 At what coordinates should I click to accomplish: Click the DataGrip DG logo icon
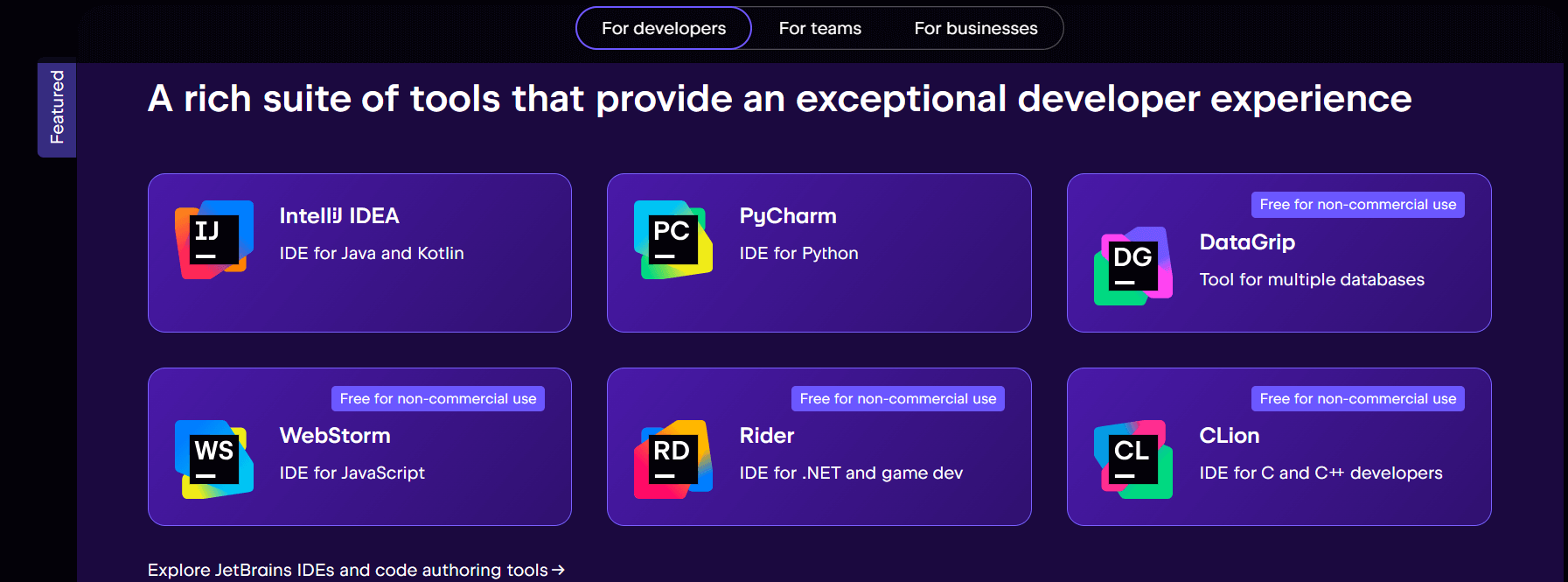click(x=1133, y=266)
